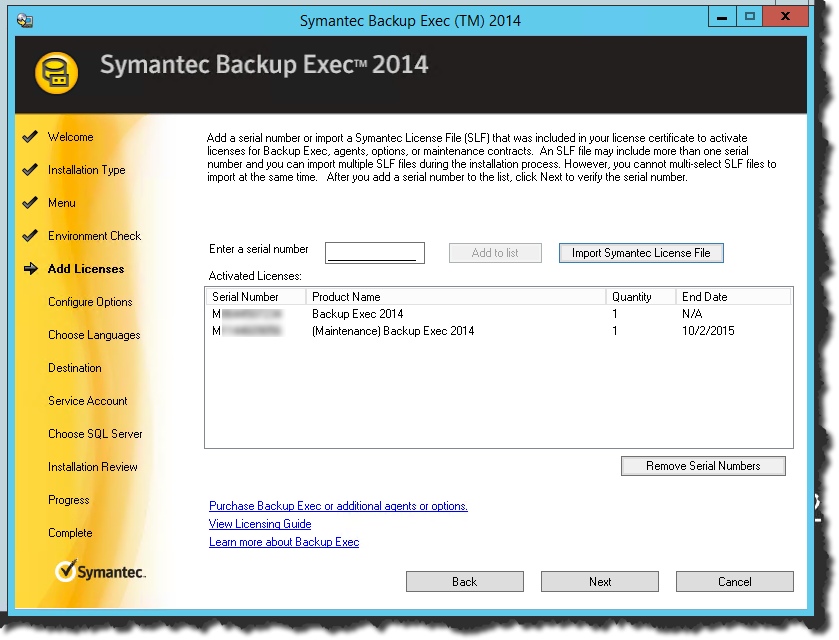
Task: Click the checkmark beside Installation Type
Action: 30,170
